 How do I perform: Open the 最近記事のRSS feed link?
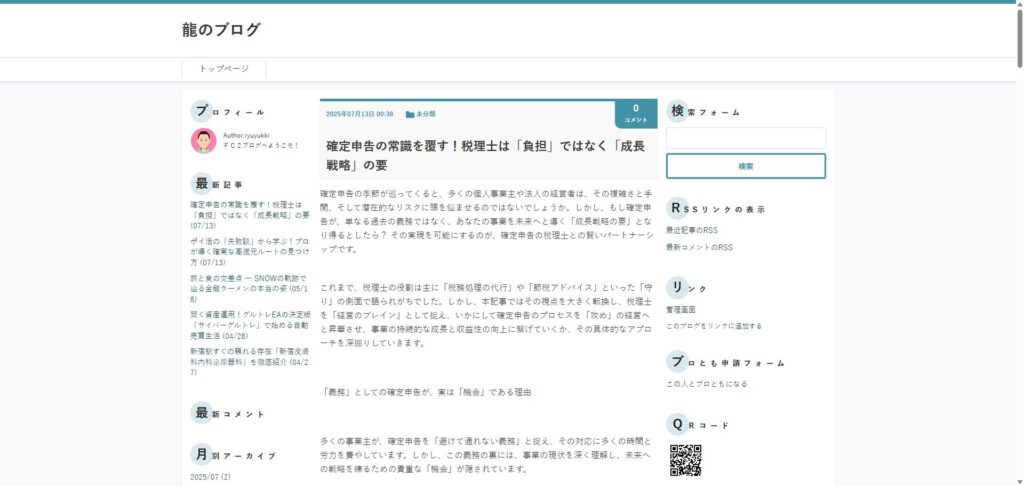(x=692, y=230)
